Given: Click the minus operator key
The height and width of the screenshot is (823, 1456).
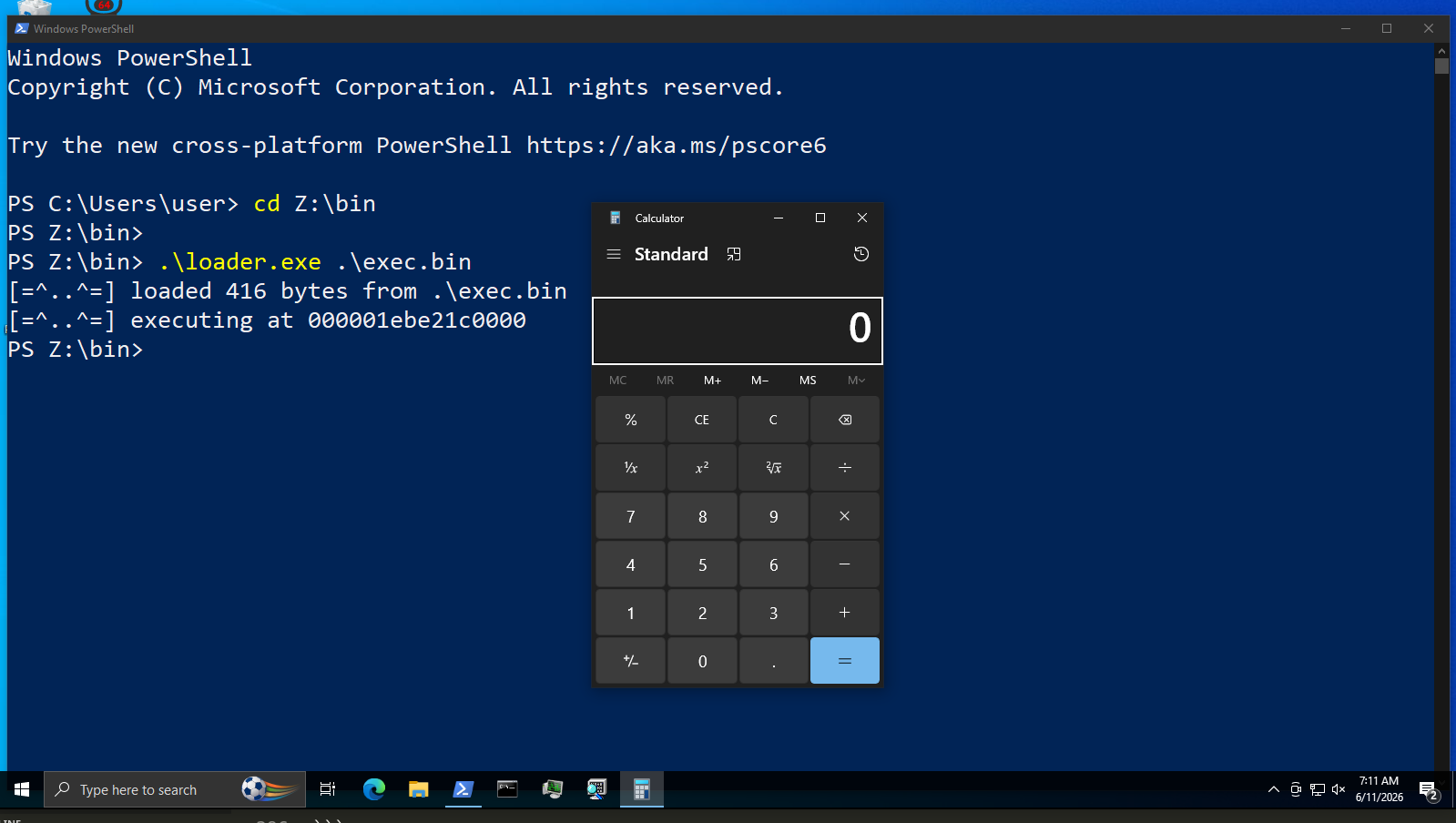Looking at the screenshot, I should click(845, 564).
